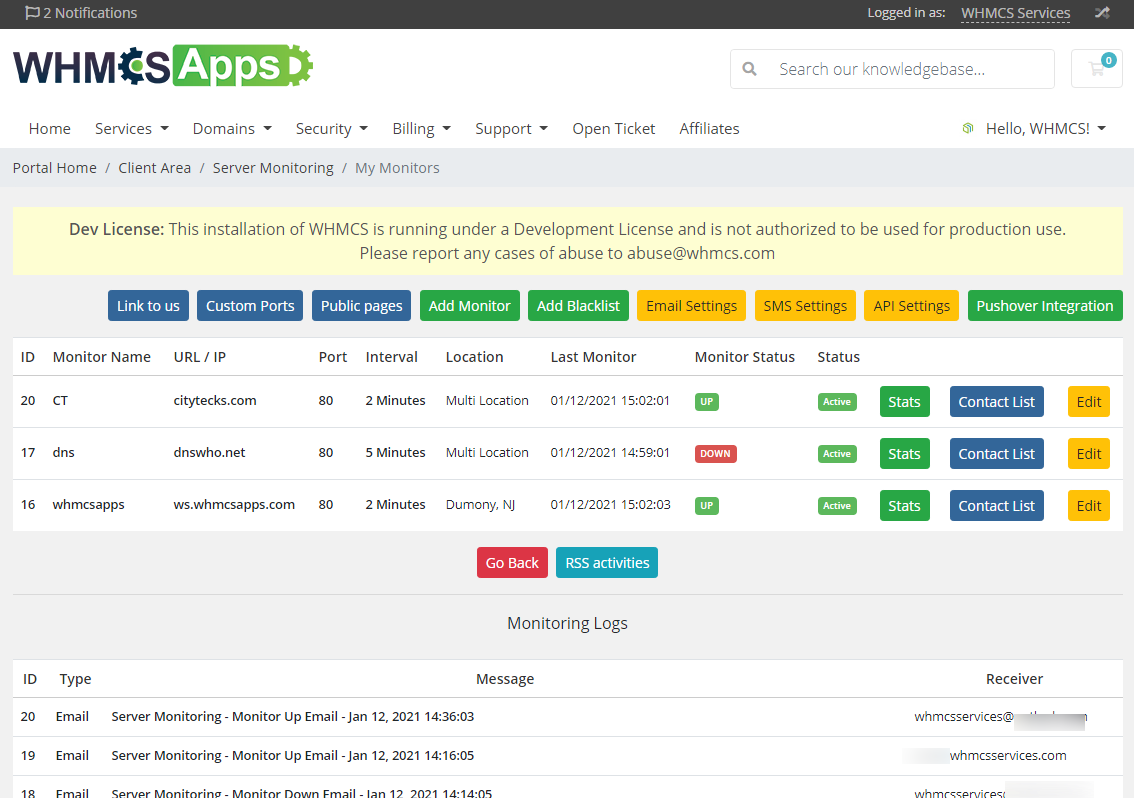The image size is (1134, 798).
Task: Open SMS Settings
Action: coord(805,305)
